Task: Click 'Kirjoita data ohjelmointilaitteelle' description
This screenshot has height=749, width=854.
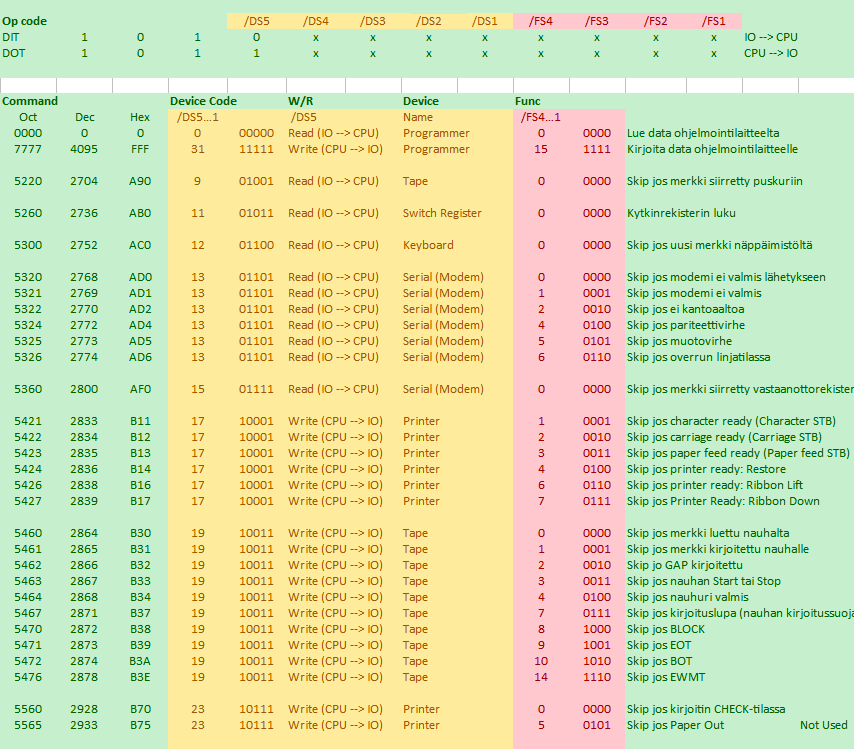Action: coord(712,149)
